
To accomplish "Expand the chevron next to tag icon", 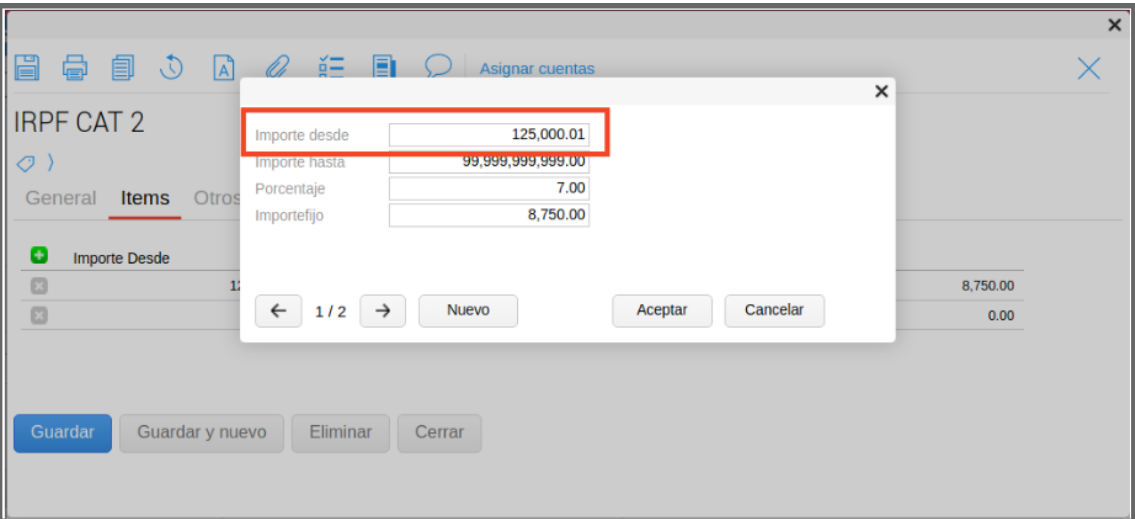I will click(x=51, y=164).
